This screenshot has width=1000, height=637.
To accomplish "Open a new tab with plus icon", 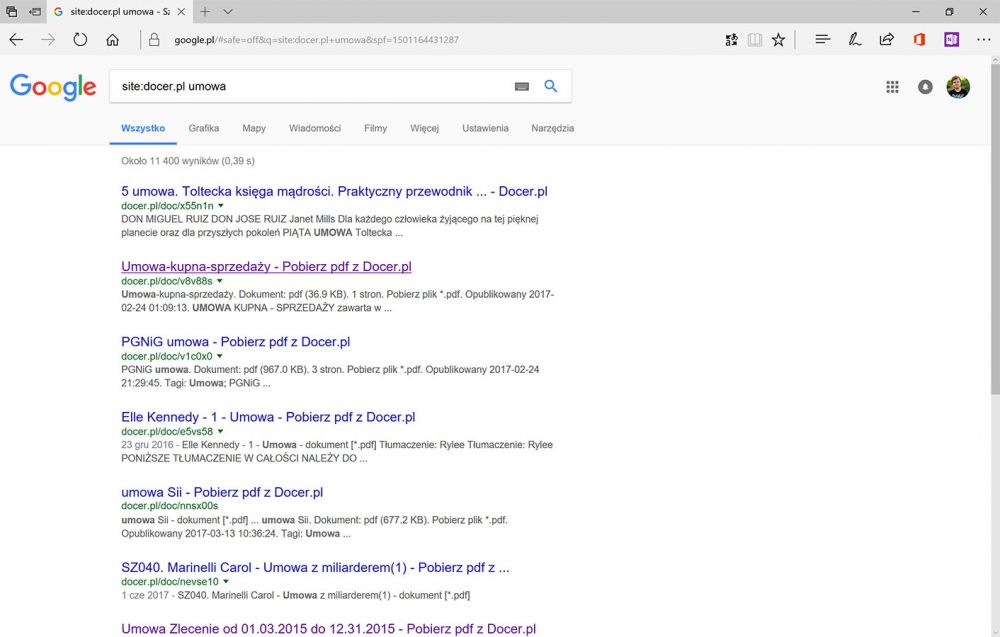I will 205,11.
